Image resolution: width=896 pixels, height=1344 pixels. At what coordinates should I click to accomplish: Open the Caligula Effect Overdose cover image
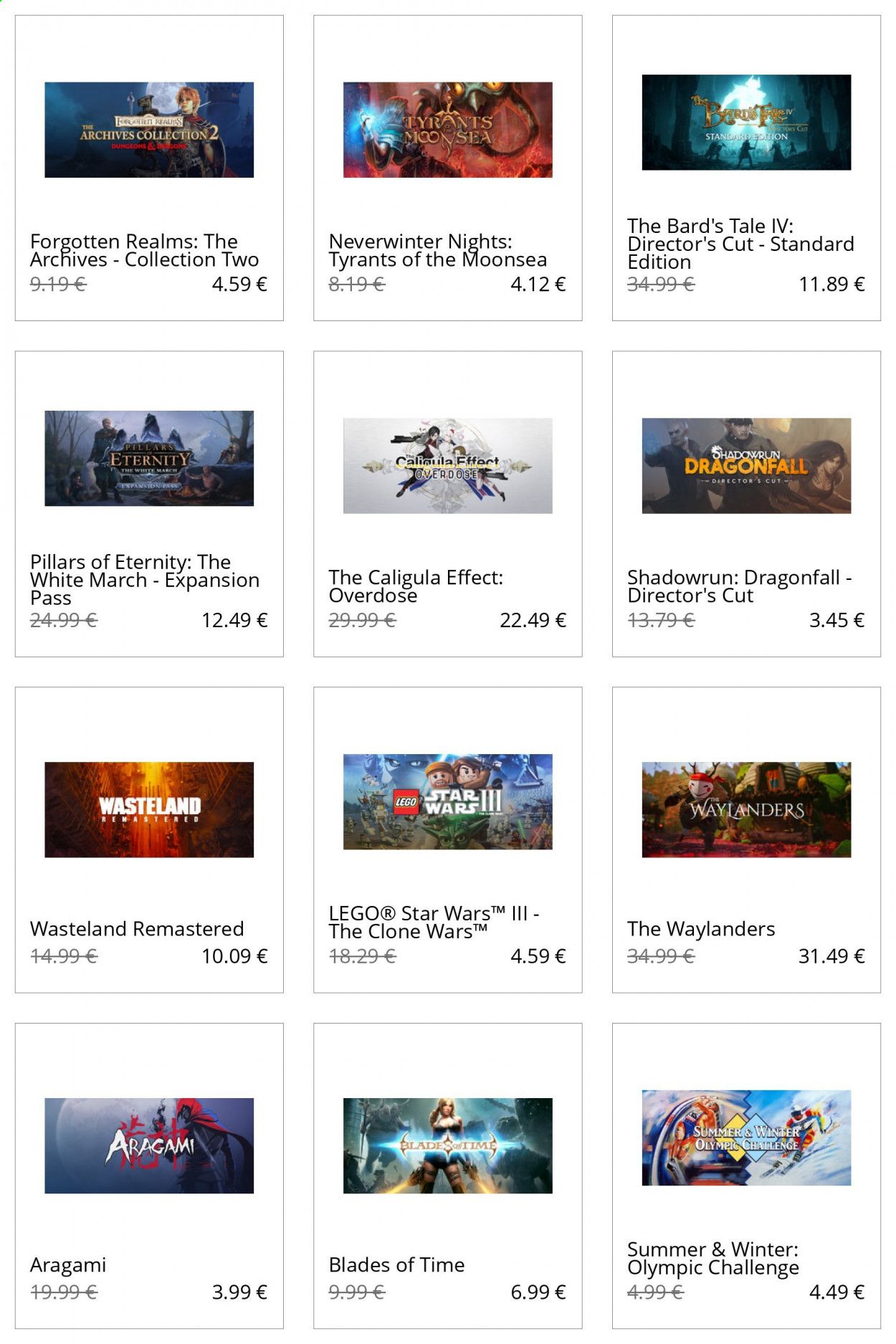[x=447, y=466]
